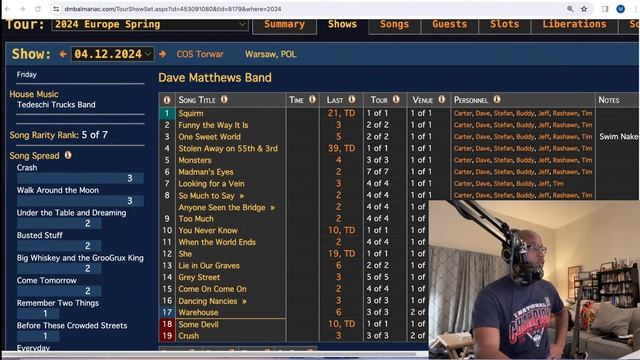Viewport: 640px width, 360px height.
Task: Click info icon beside Song Spread
Action: pyautogui.click(x=68, y=155)
